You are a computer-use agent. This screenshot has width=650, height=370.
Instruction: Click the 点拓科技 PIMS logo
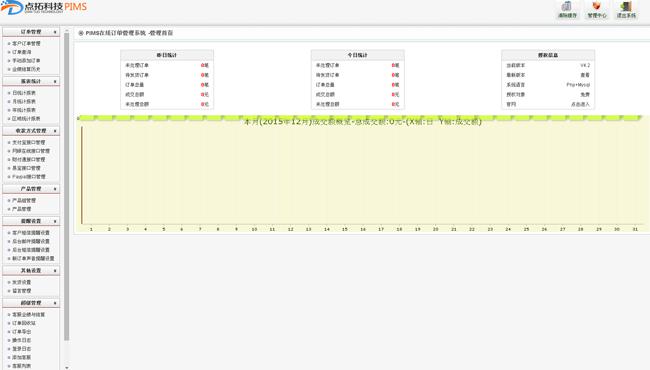(44, 7)
